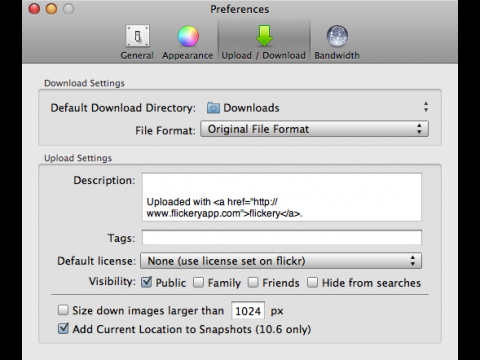
Task: Click the Upload / Download tab label
Action: (264, 55)
